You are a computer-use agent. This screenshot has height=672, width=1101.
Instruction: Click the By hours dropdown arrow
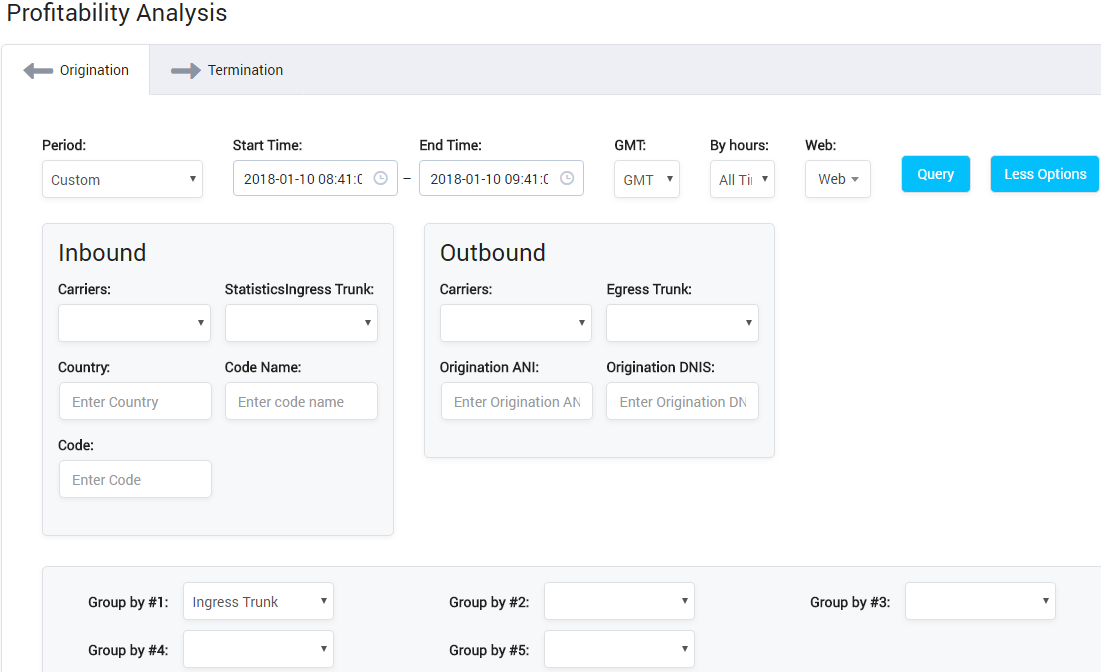pos(763,179)
